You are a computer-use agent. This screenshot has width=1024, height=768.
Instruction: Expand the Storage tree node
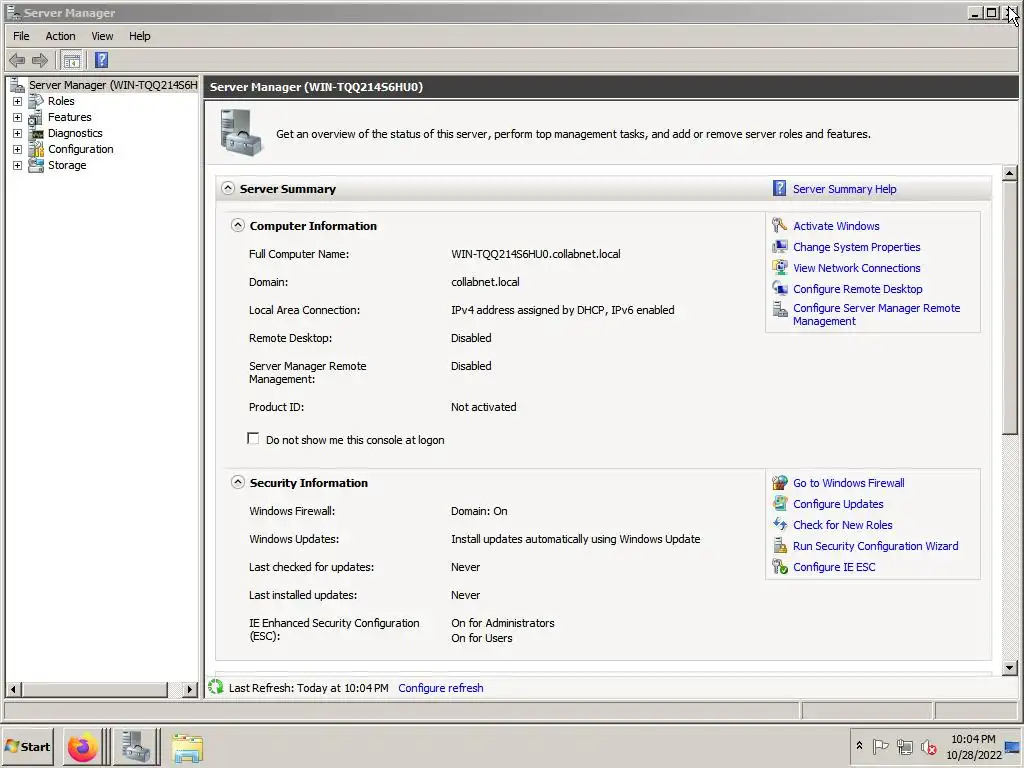coord(18,165)
